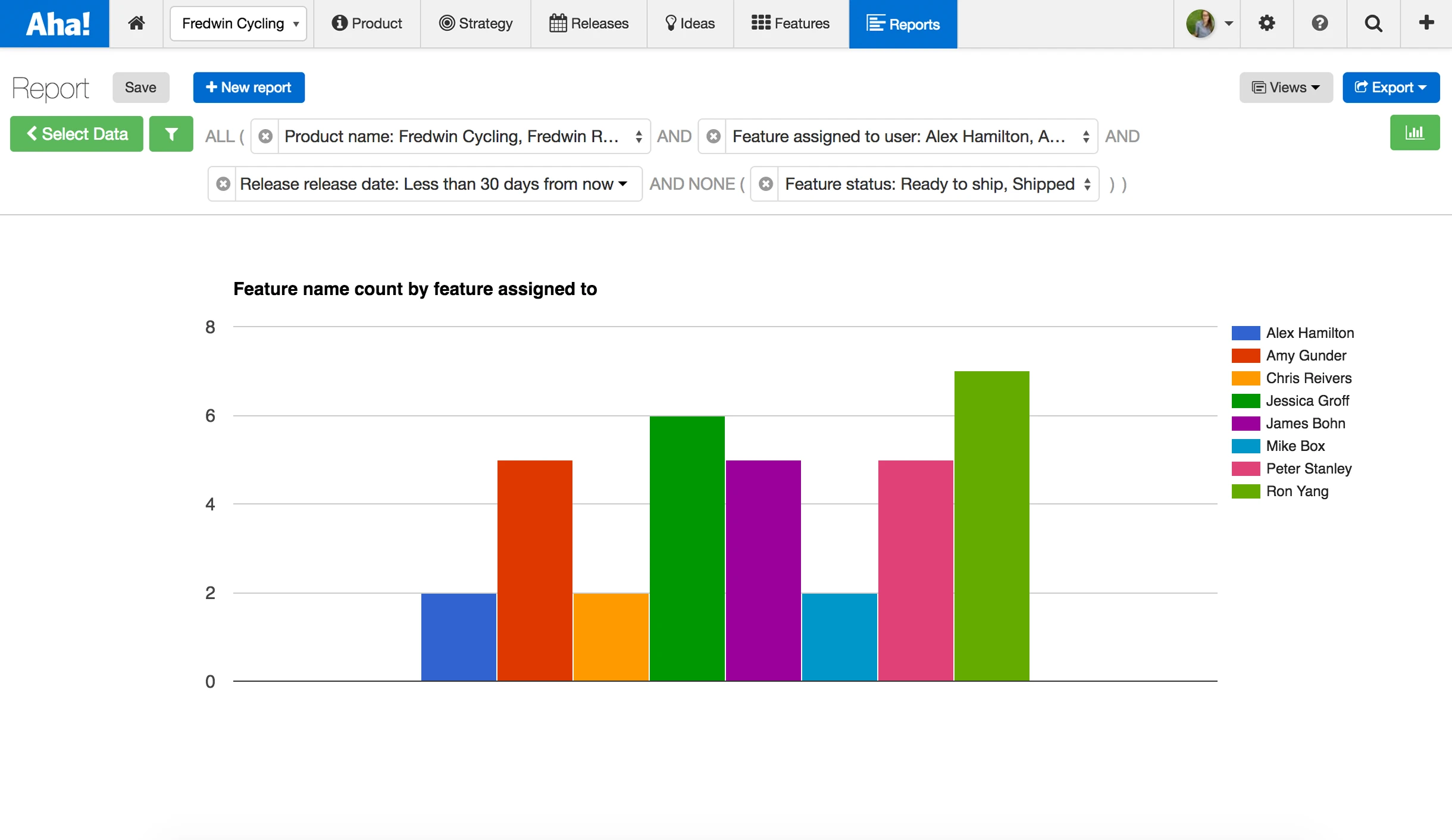The width and height of the screenshot is (1452, 840).
Task: Click the Ron Yang legend color swatch
Action: (x=1246, y=491)
